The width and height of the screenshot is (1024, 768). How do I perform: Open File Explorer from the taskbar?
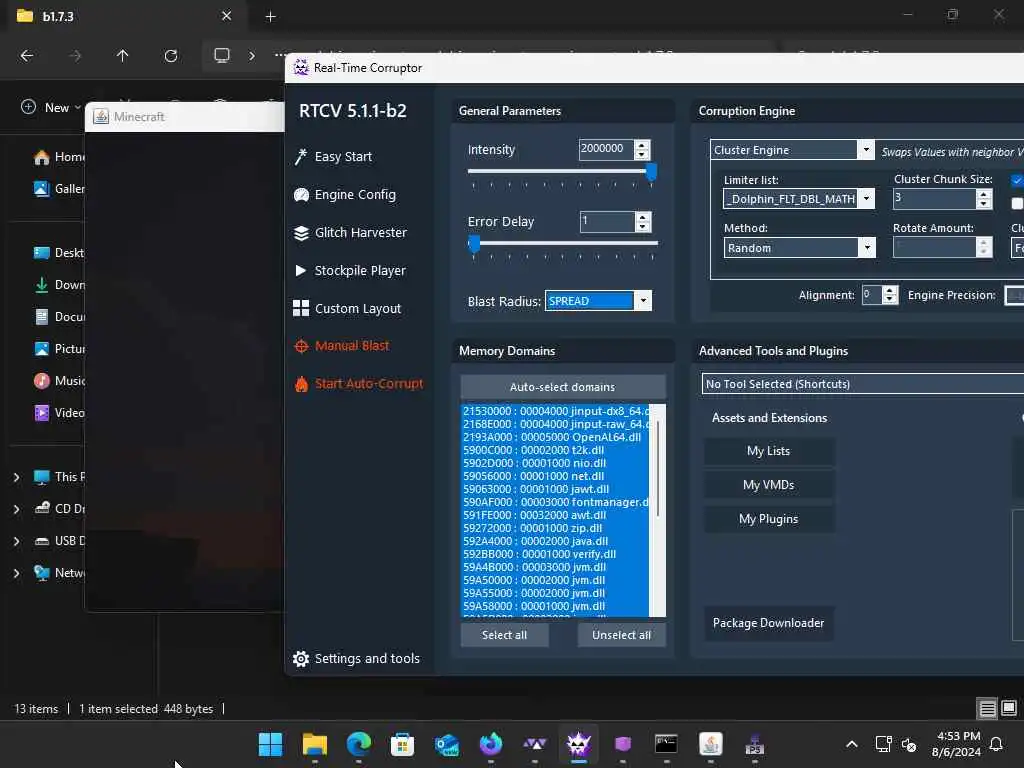(x=315, y=744)
